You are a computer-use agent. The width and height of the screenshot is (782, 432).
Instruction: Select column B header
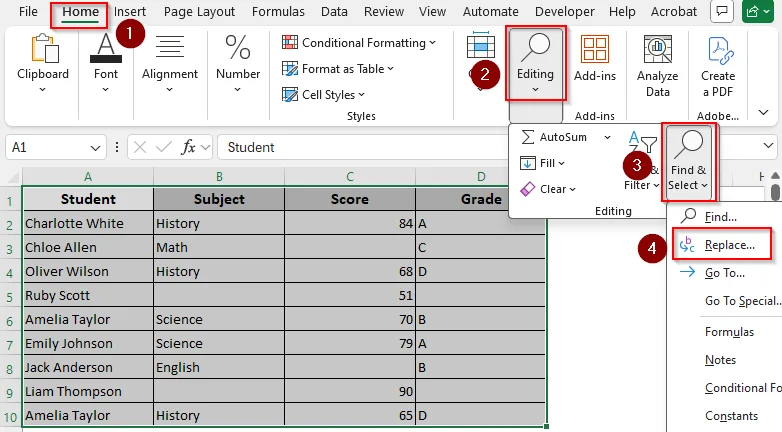(219, 177)
